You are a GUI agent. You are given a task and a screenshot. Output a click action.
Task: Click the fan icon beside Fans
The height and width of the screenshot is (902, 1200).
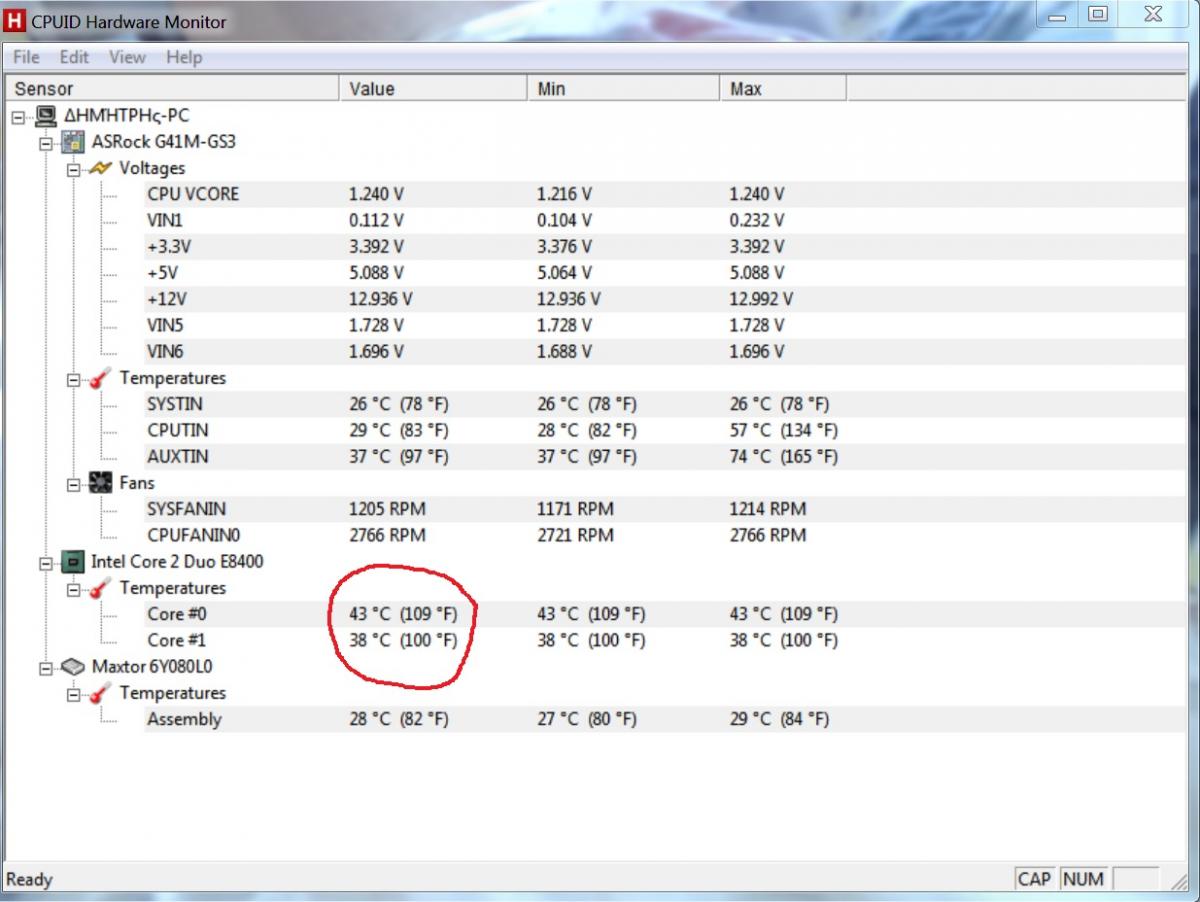[x=100, y=483]
